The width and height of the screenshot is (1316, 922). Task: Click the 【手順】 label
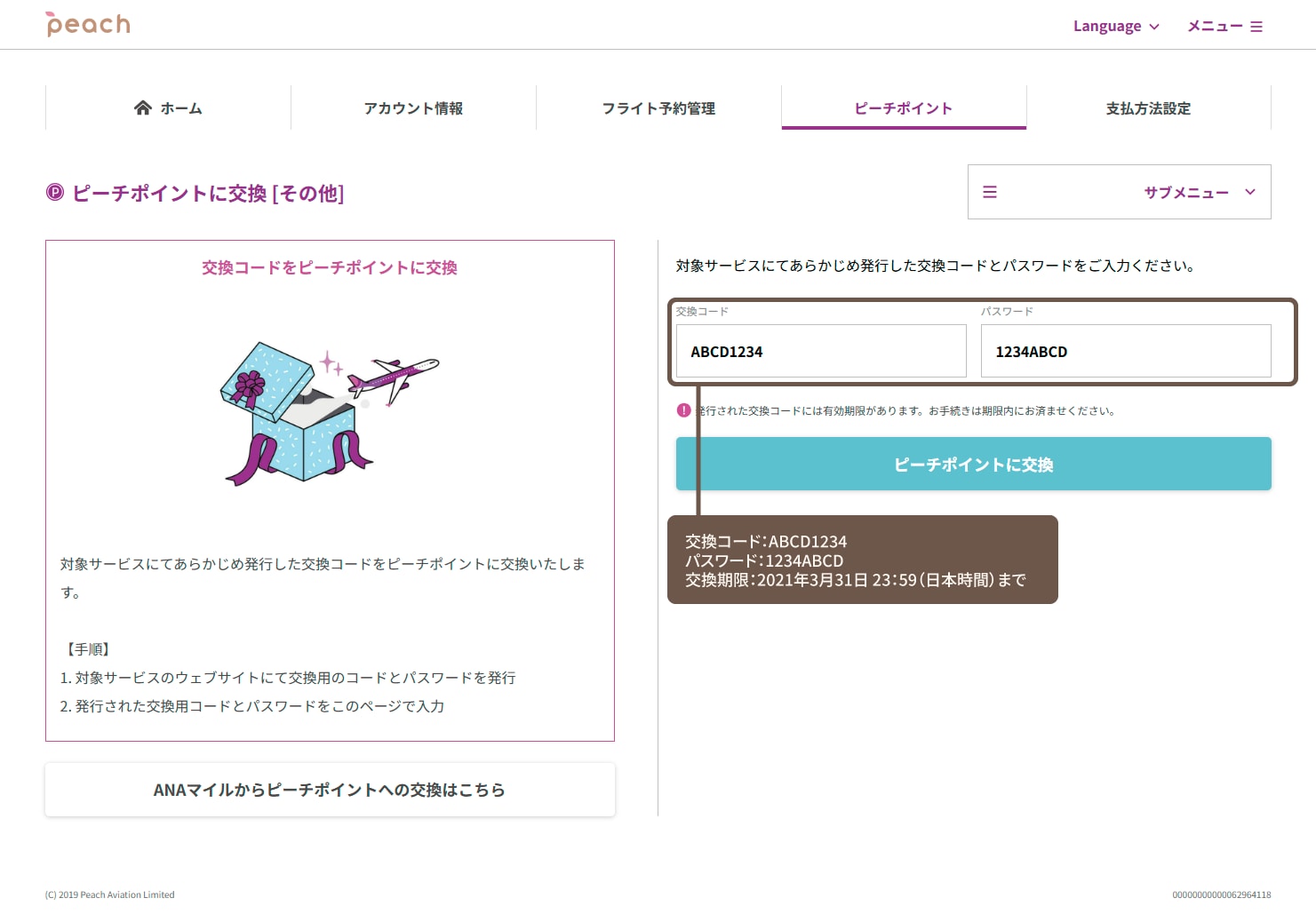point(89,649)
